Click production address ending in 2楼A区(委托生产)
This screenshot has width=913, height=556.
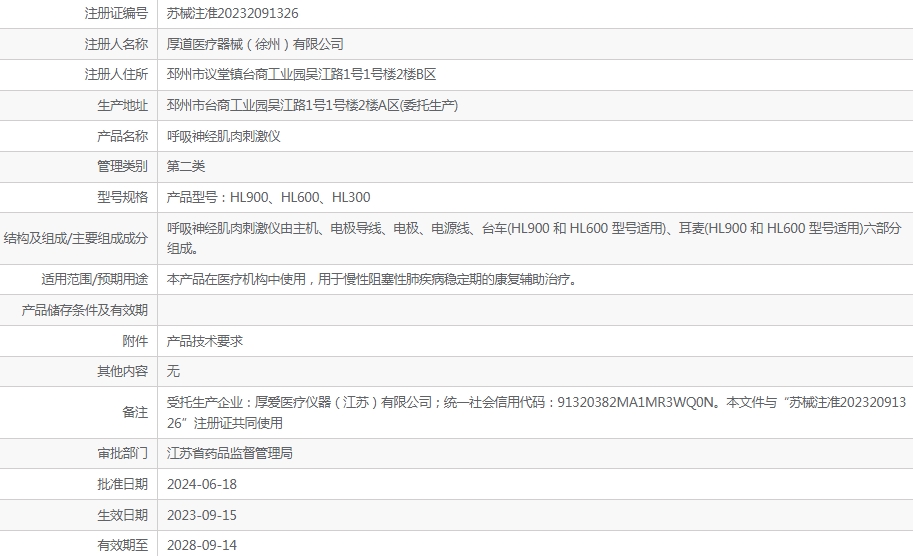pos(313,105)
